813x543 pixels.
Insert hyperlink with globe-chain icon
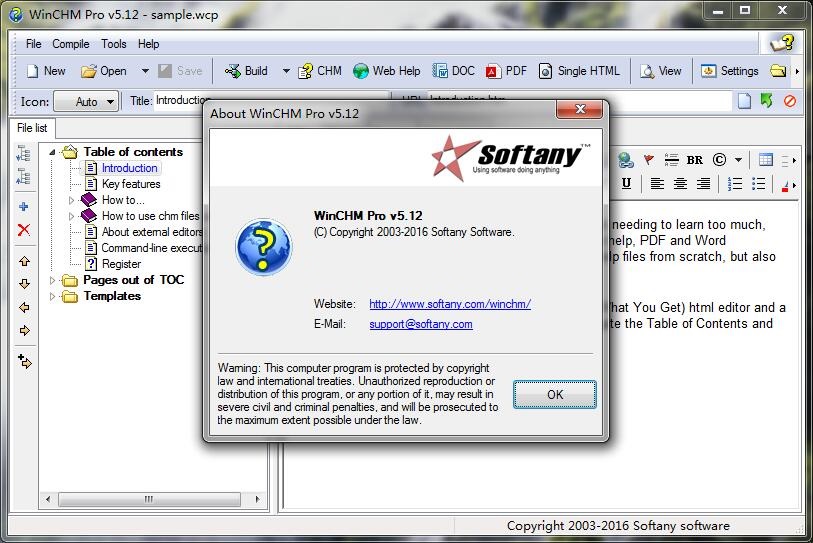pos(626,160)
